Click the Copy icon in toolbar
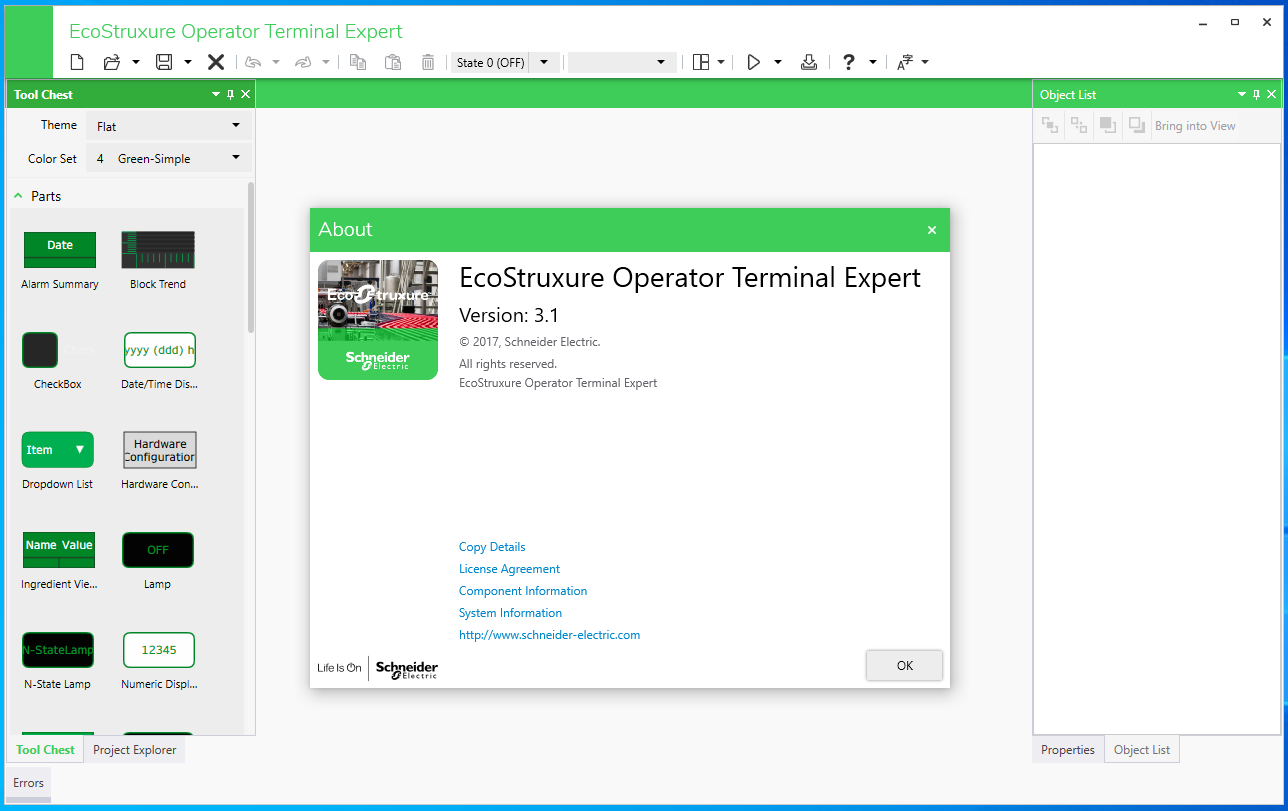The height and width of the screenshot is (811, 1288). point(358,62)
